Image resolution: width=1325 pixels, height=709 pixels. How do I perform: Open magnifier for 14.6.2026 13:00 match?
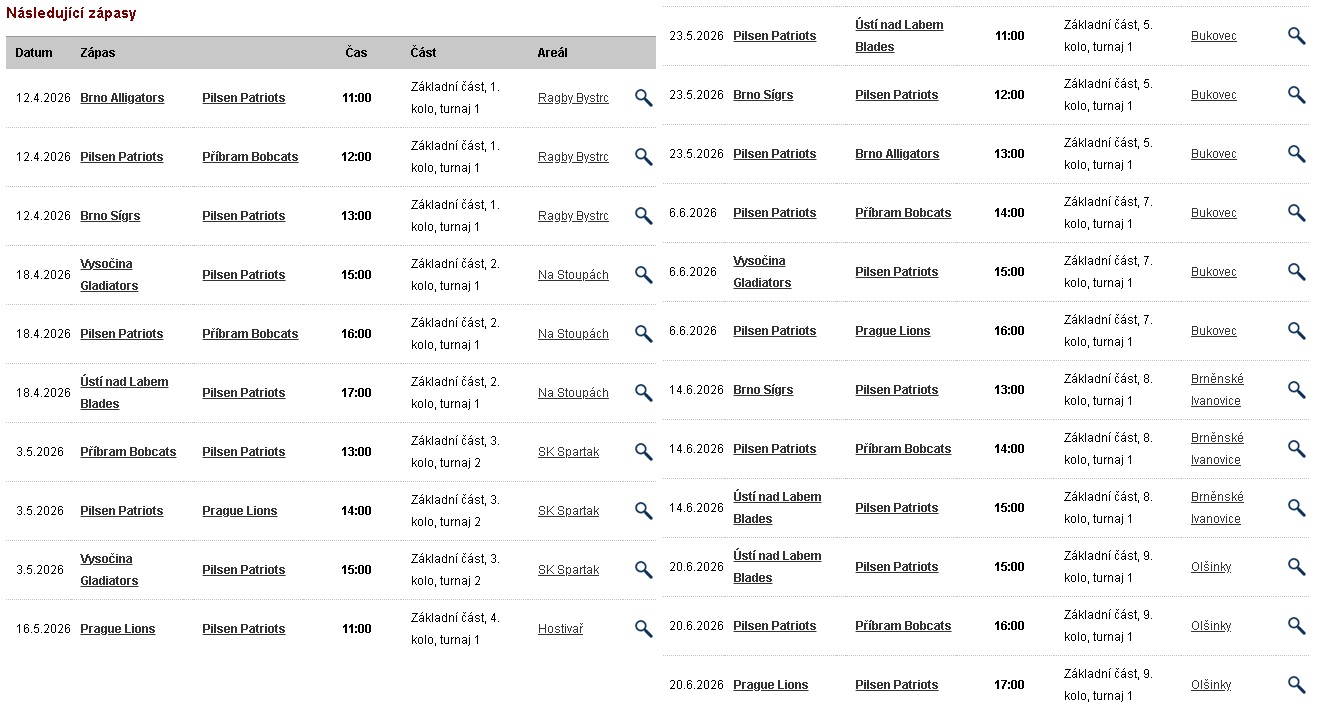click(x=1296, y=390)
